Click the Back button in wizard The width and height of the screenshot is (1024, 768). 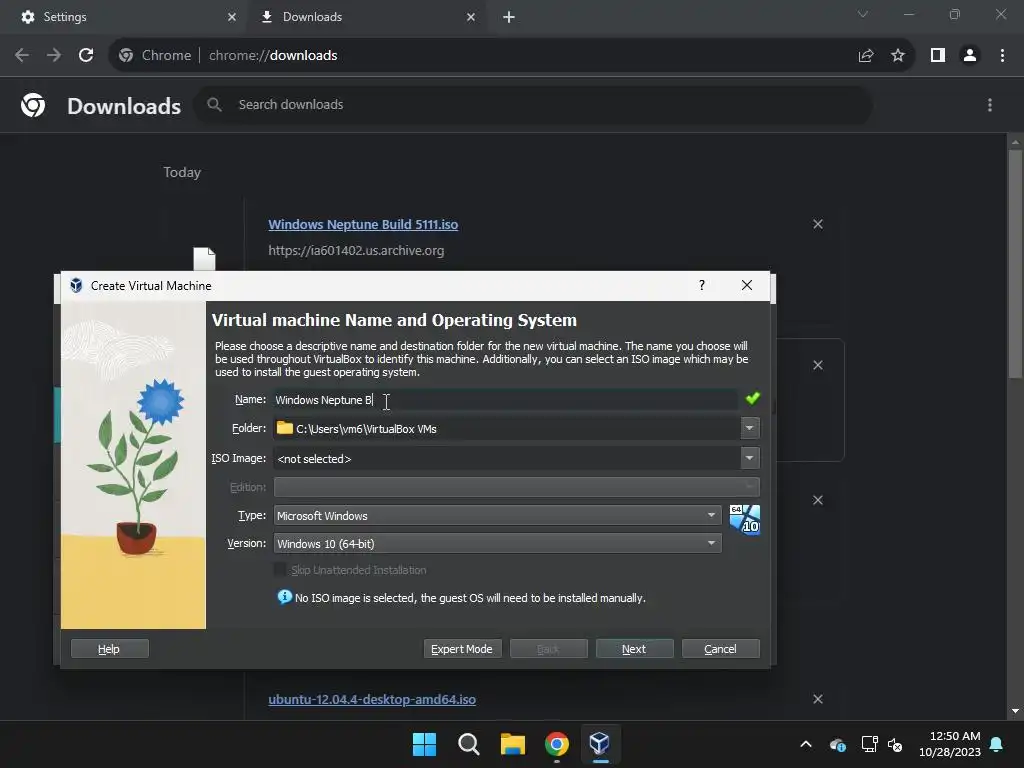[549, 648]
